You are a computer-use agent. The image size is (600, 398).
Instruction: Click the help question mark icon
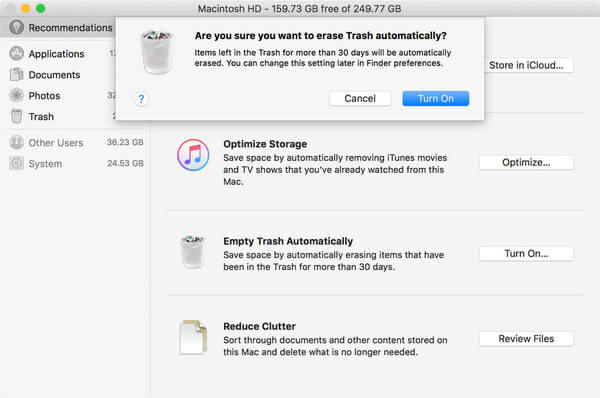(141, 99)
